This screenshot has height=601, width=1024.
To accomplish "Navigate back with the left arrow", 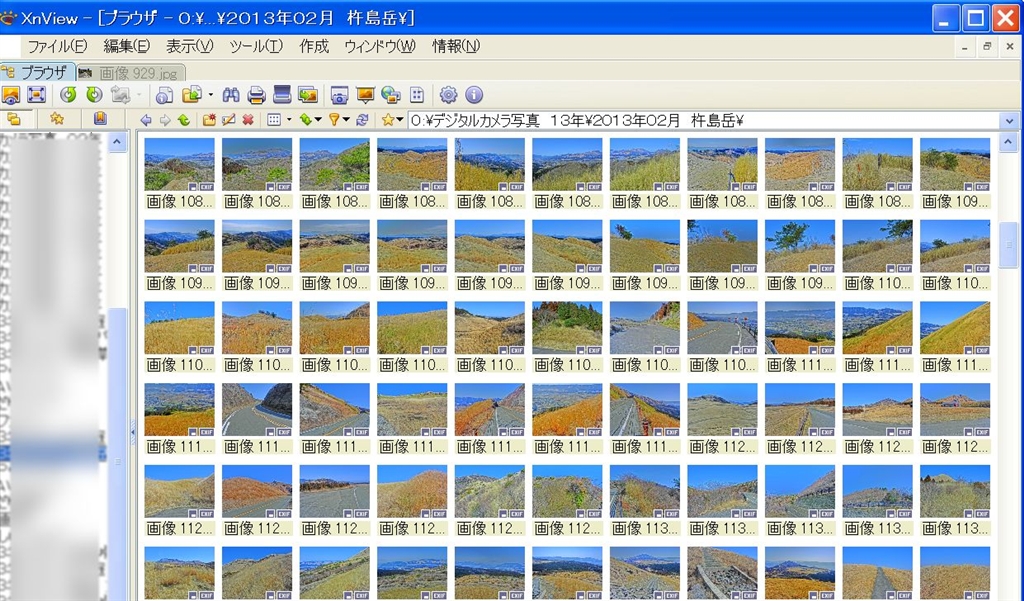I will [x=146, y=120].
